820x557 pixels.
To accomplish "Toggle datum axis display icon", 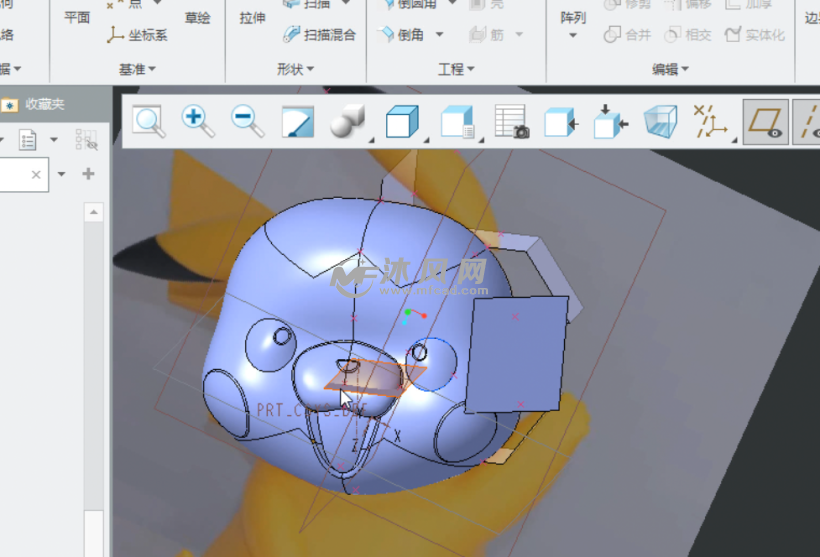I will coord(807,122).
